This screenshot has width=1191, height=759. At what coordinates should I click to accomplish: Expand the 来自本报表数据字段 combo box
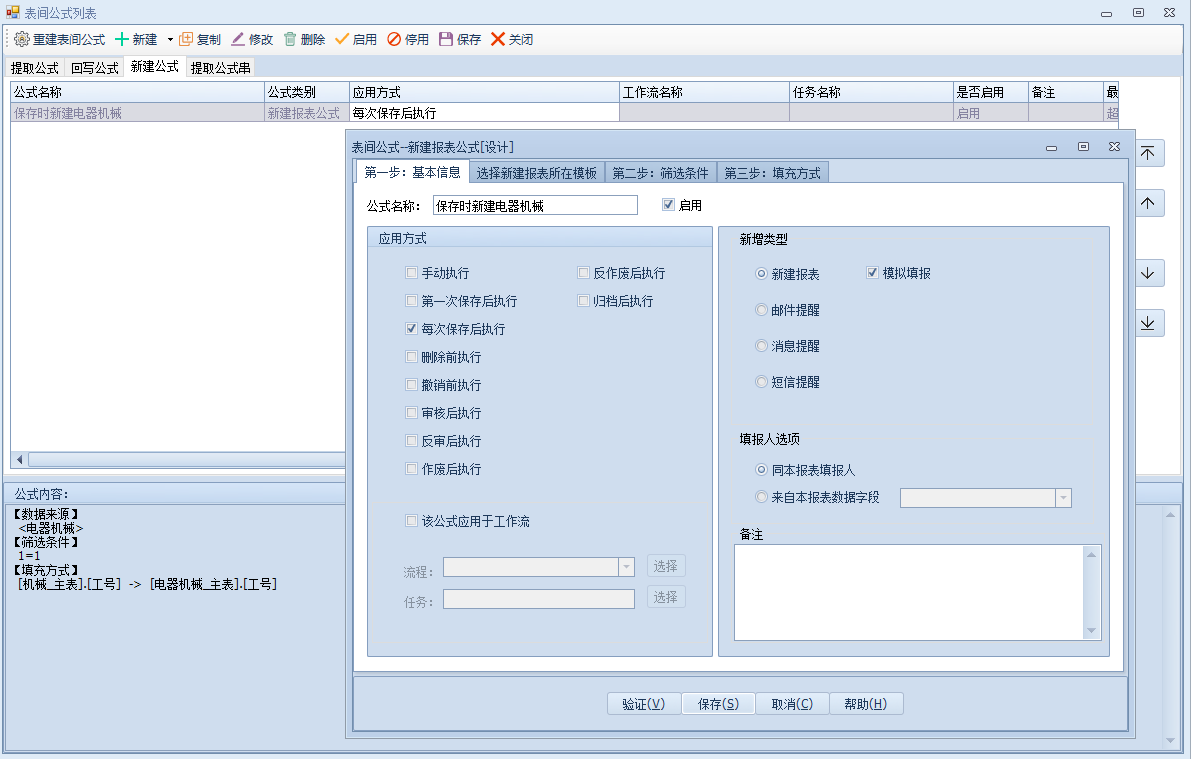coord(1063,498)
